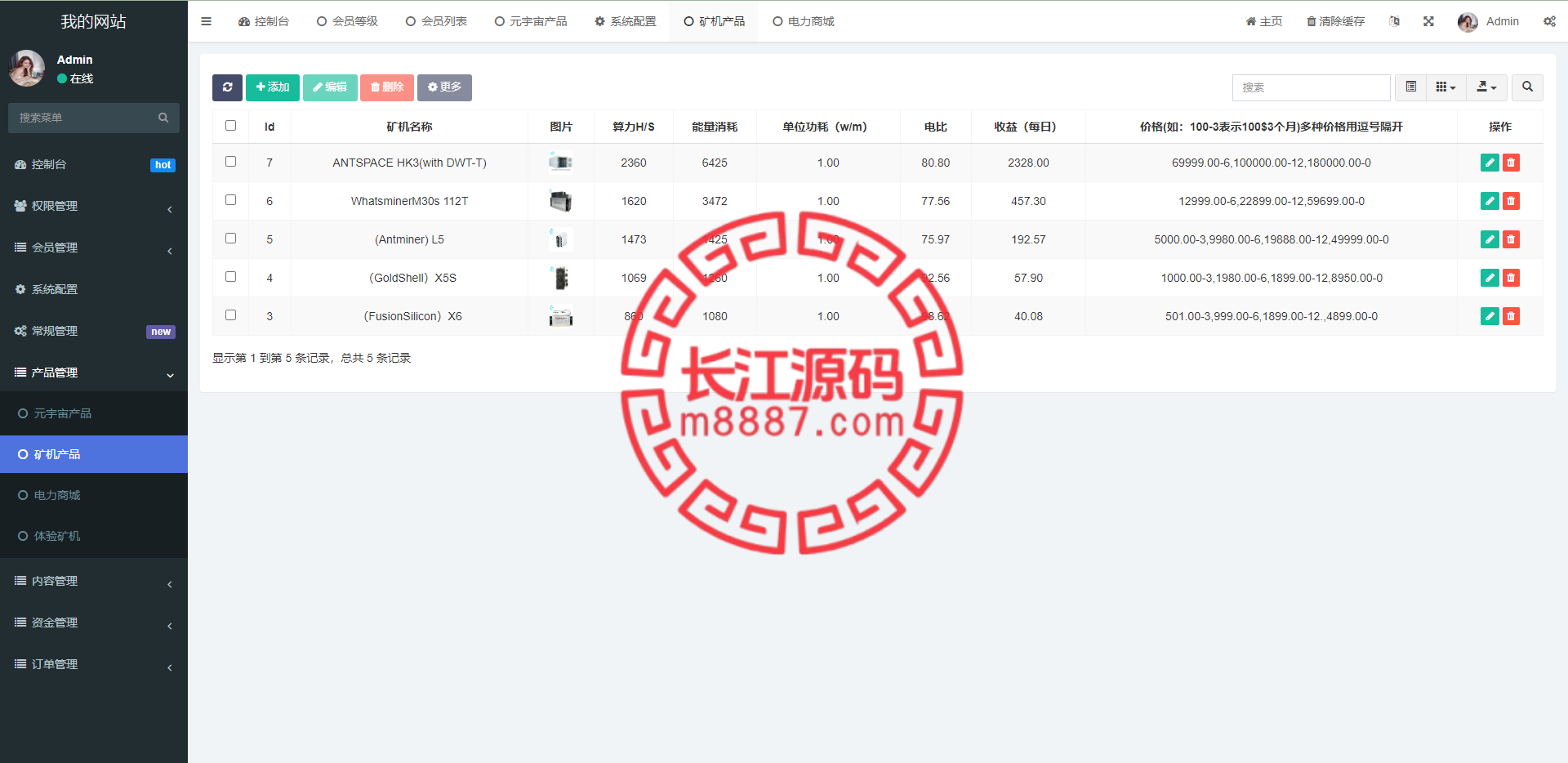Click the language switch icon in header
This screenshot has width=1568, height=763.
click(1394, 21)
